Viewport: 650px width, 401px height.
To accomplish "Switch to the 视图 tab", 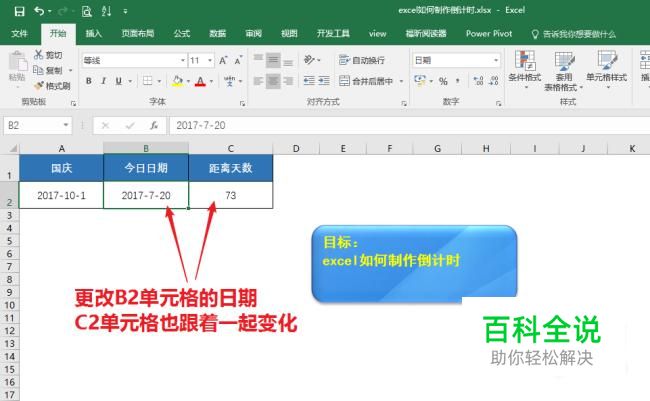I will pyautogui.click(x=289, y=34).
